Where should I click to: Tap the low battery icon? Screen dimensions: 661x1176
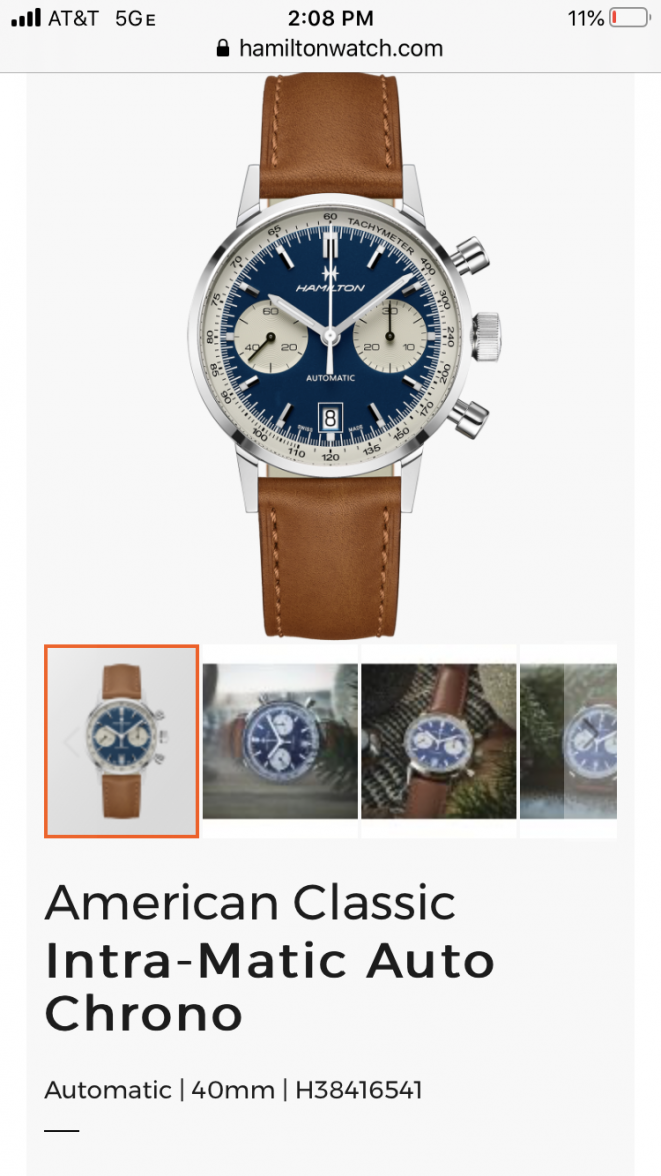coord(629,18)
